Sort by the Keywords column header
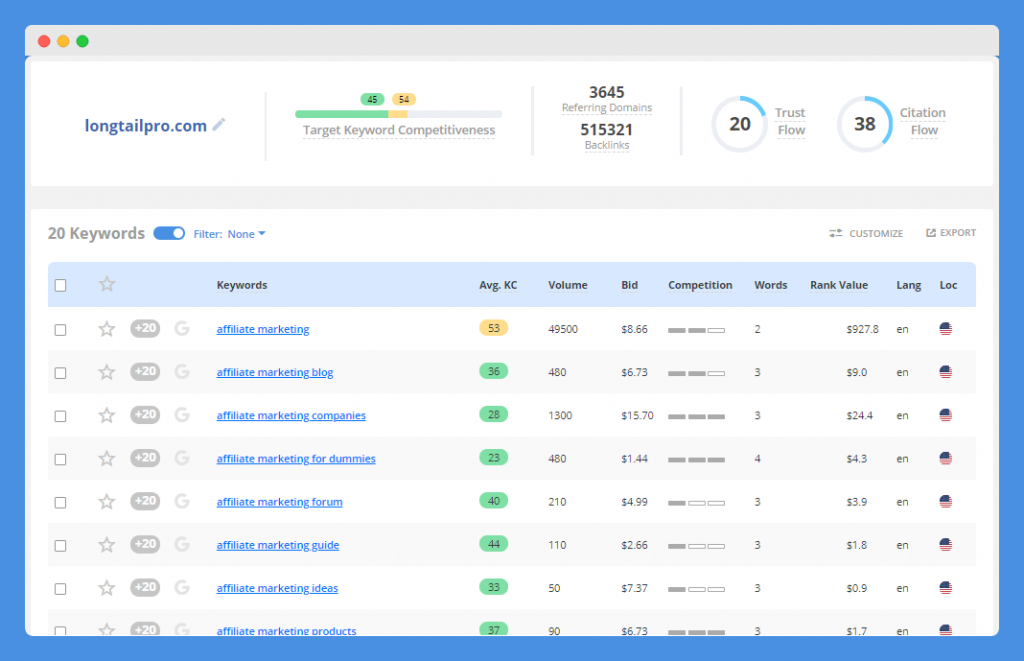 pyautogui.click(x=242, y=285)
